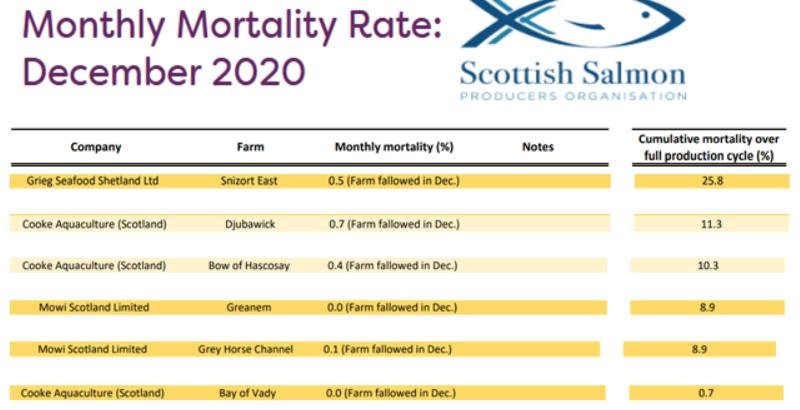Click the Scottish Salmon fish logo
Screen dimensions: 800x410
coord(572,23)
